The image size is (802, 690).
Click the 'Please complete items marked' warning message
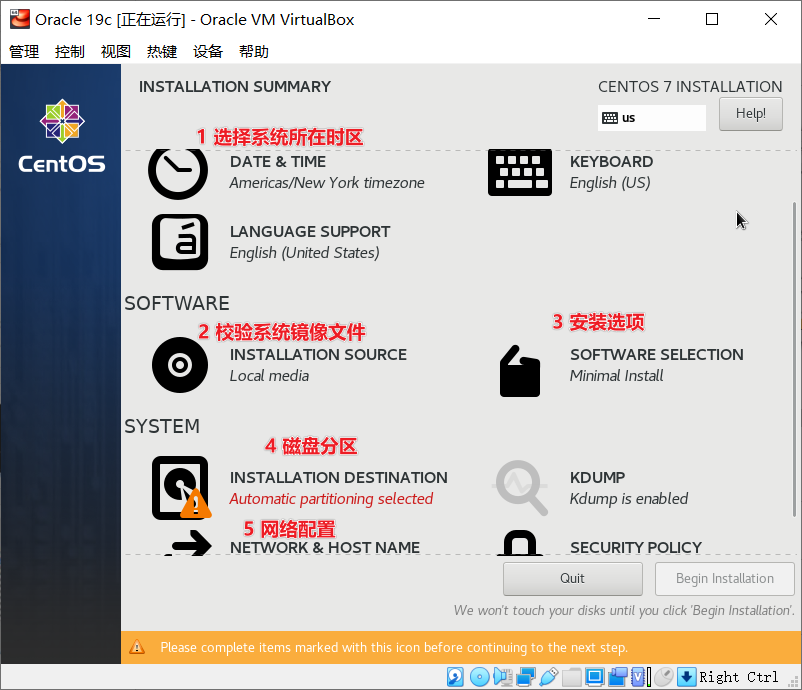[394, 648]
